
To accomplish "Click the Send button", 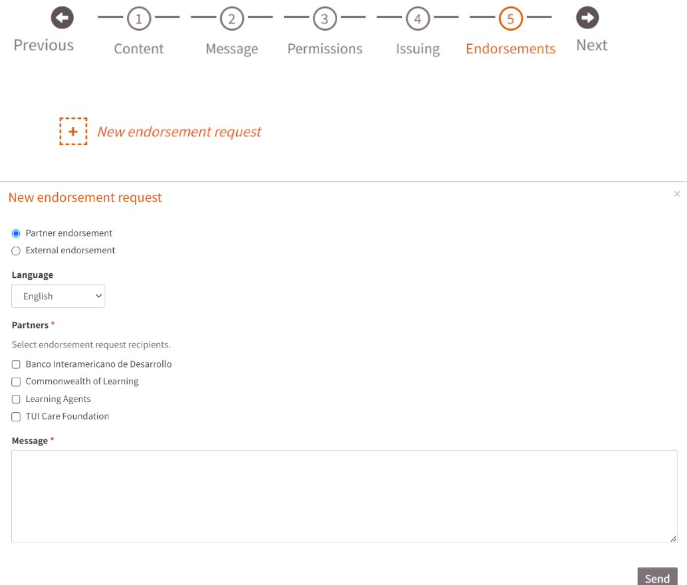I will click(657, 578).
